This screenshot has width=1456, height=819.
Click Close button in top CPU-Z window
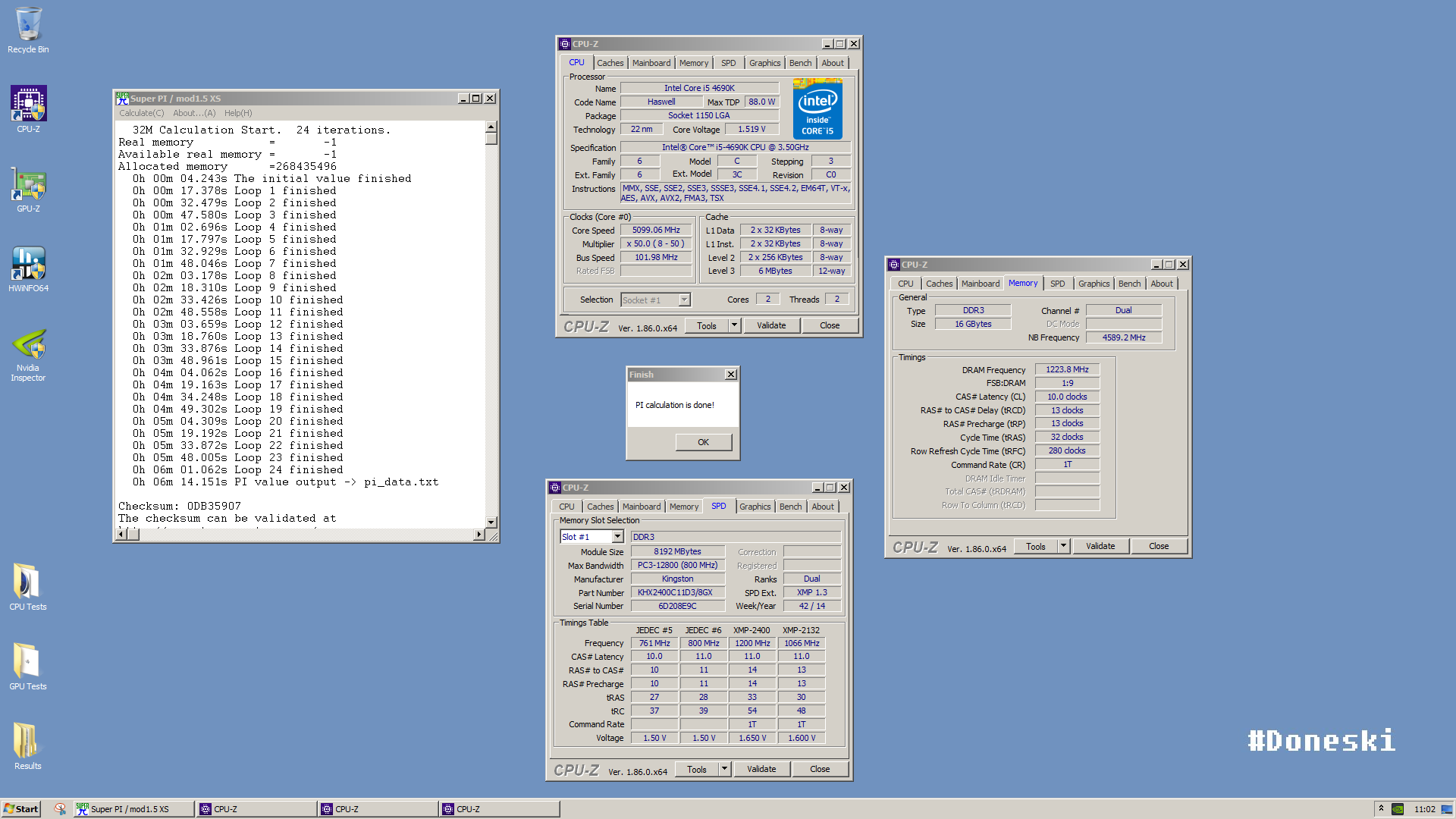coord(830,325)
